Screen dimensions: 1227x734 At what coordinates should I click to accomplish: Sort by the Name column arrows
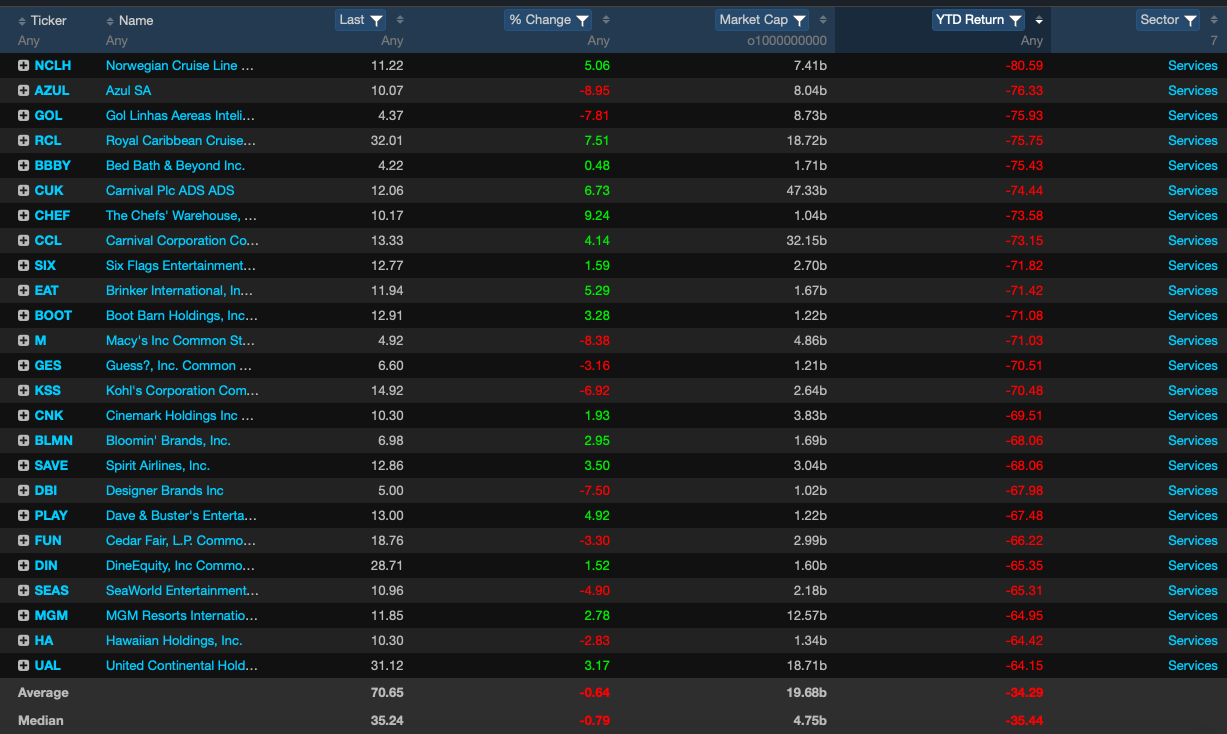[110, 21]
